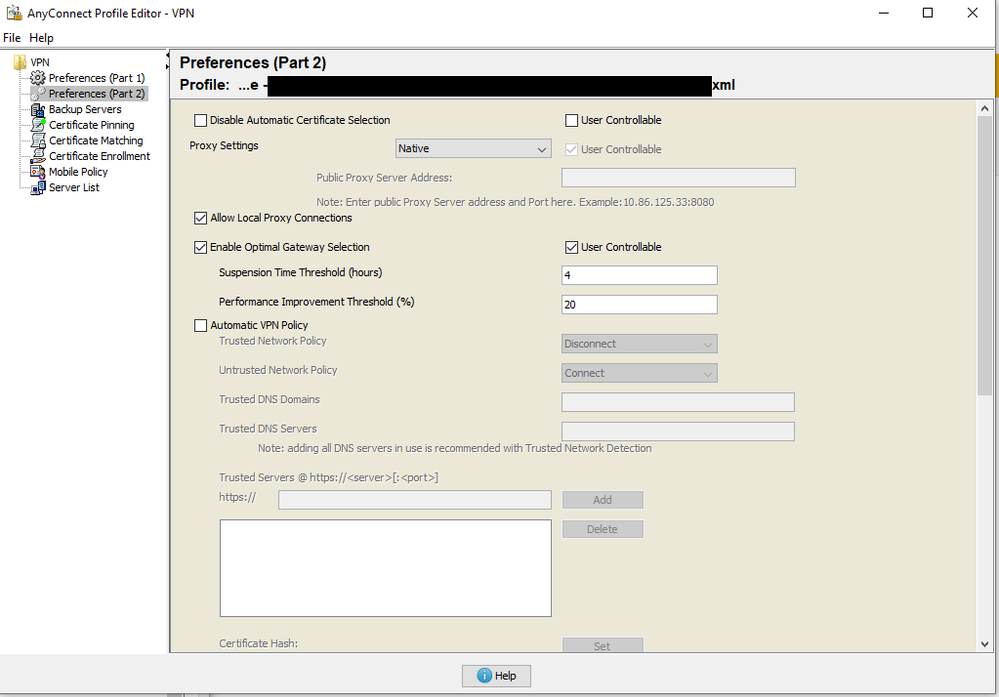Viewport: 999px width, 697px height.
Task: Uncheck Allow Local Proxy Connections
Action: [x=201, y=218]
